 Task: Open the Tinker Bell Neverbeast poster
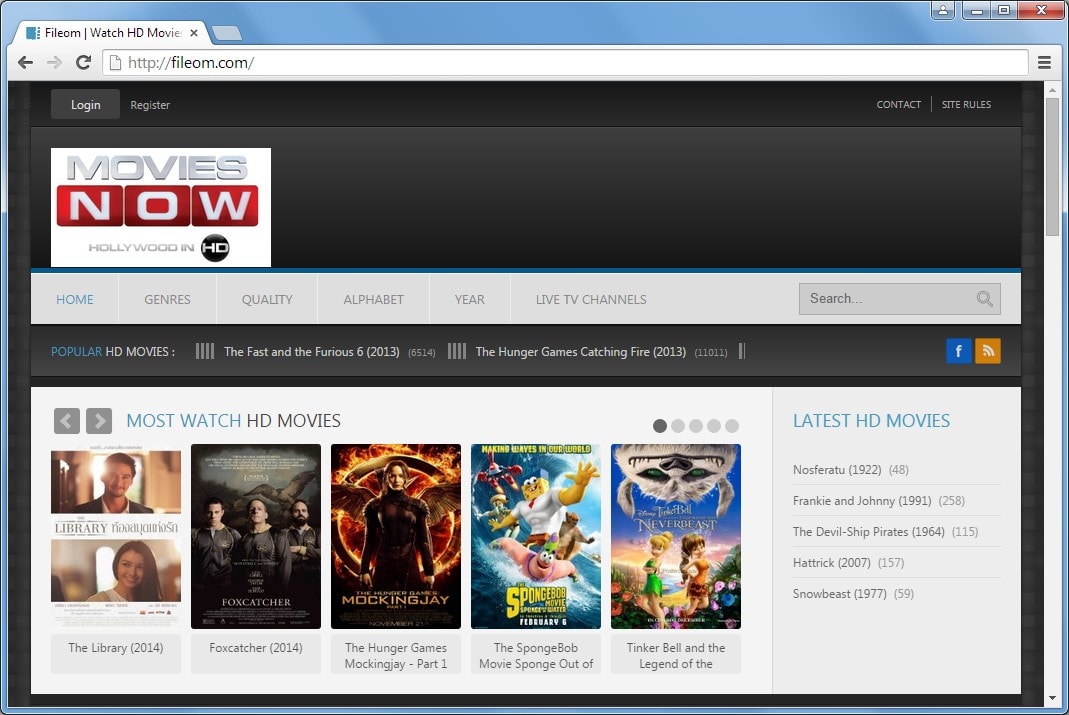[x=676, y=536]
